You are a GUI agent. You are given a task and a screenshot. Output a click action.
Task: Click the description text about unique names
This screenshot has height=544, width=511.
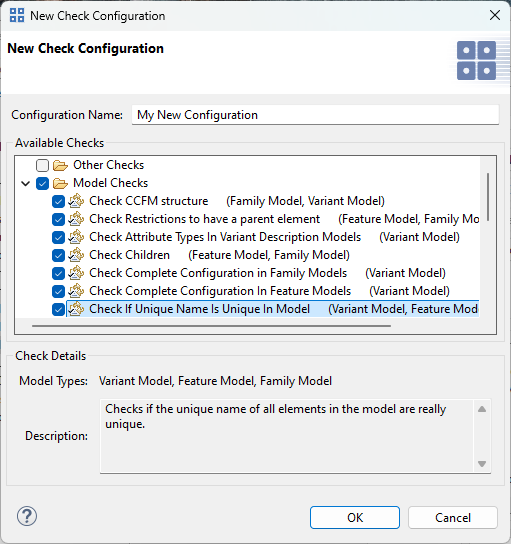coord(276,416)
